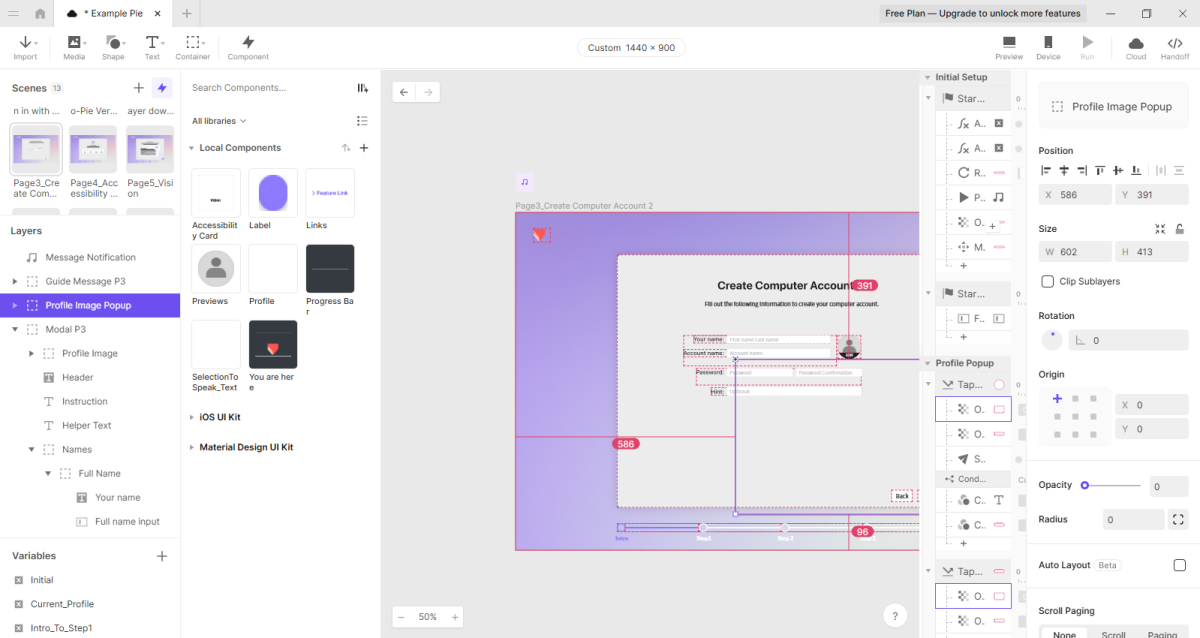This screenshot has width=1200, height=638.
Task: Collapse the Modal P3 layer group
Action: point(15,329)
